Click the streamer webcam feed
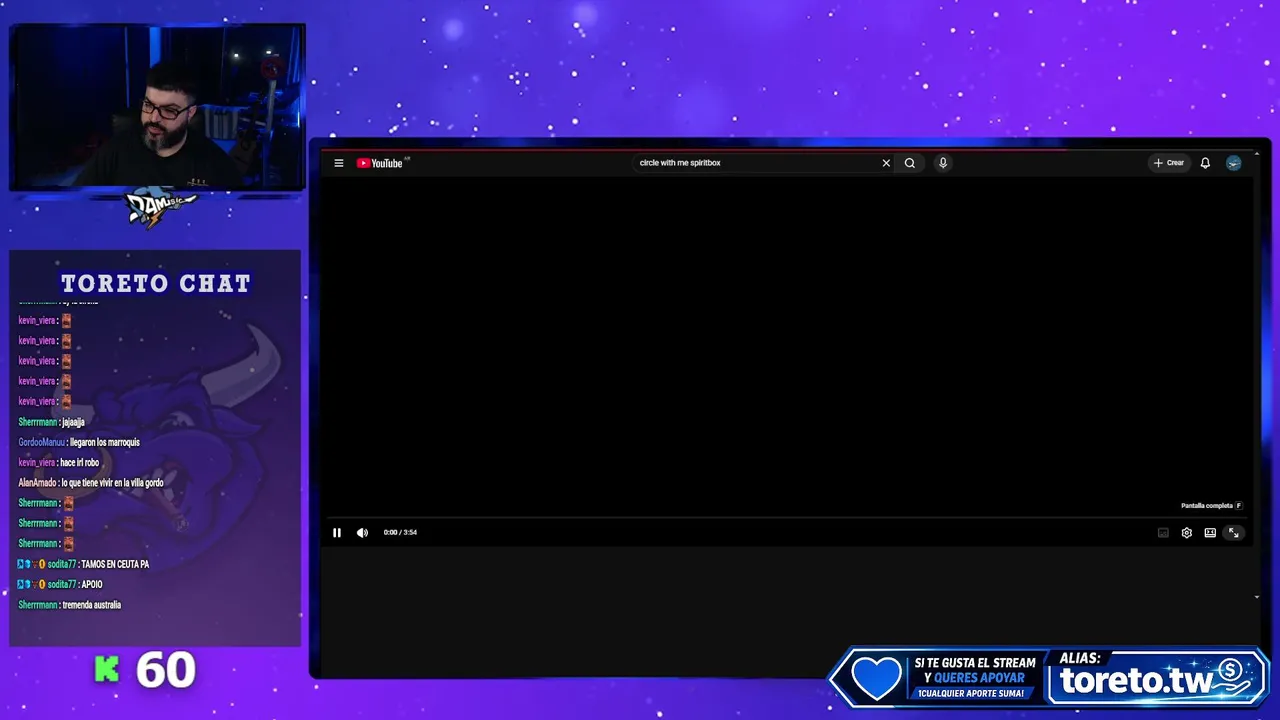 coord(157,107)
